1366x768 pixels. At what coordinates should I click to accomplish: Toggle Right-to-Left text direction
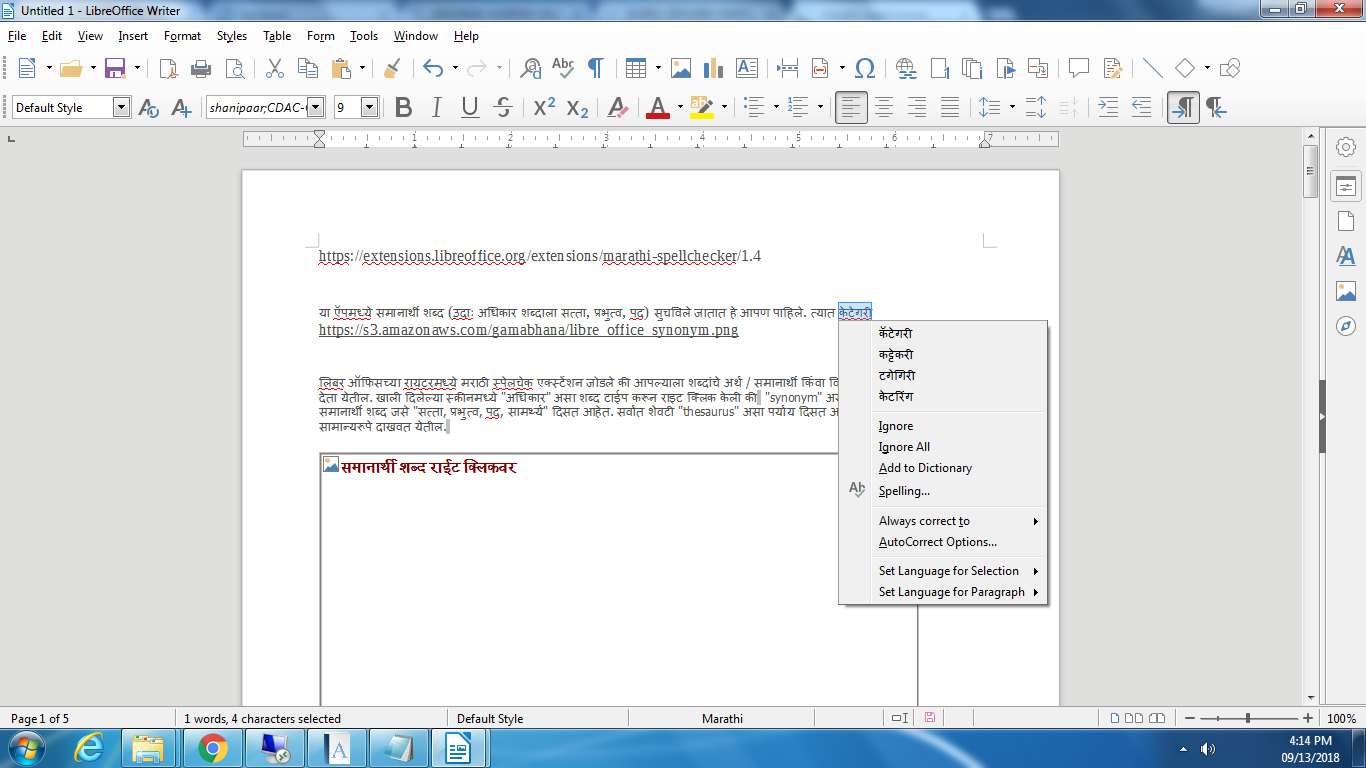(x=1216, y=107)
